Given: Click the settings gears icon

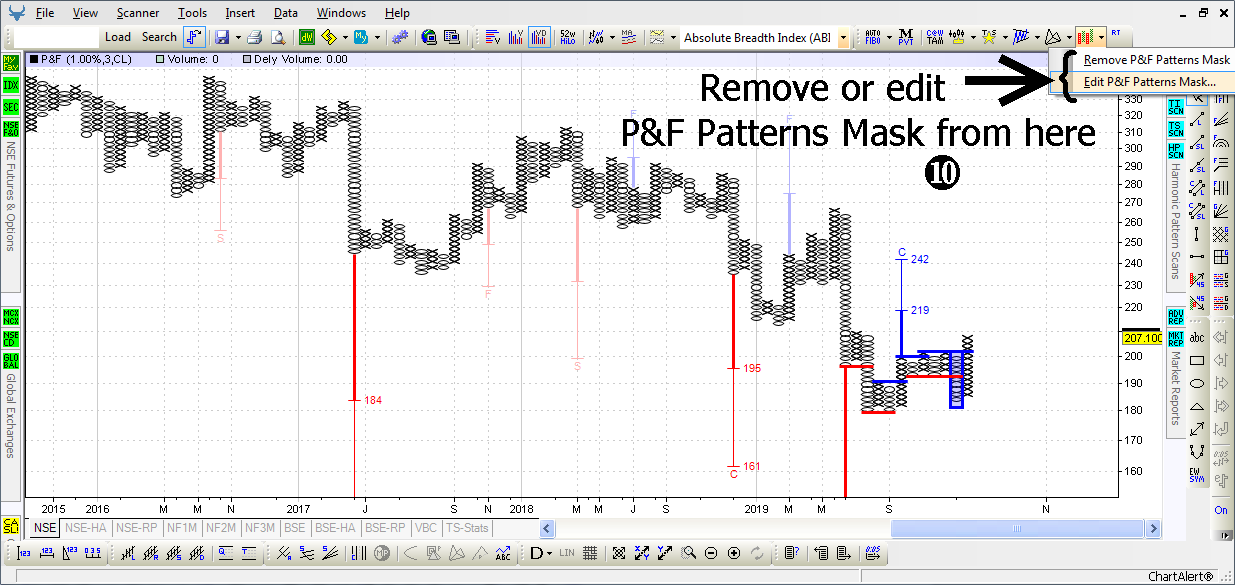Looking at the screenshot, I should pyautogui.click(x=402, y=37).
